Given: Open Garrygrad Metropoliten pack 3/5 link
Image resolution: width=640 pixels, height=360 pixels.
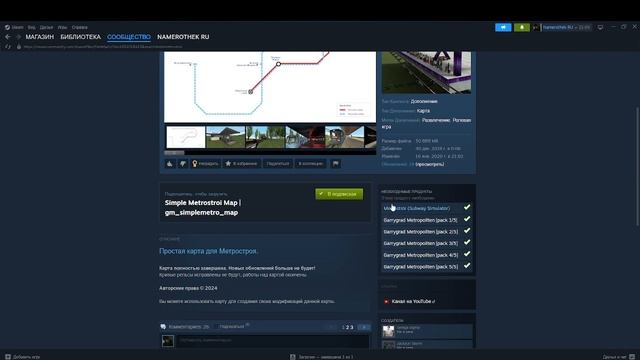Looking at the screenshot, I should 420,243.
